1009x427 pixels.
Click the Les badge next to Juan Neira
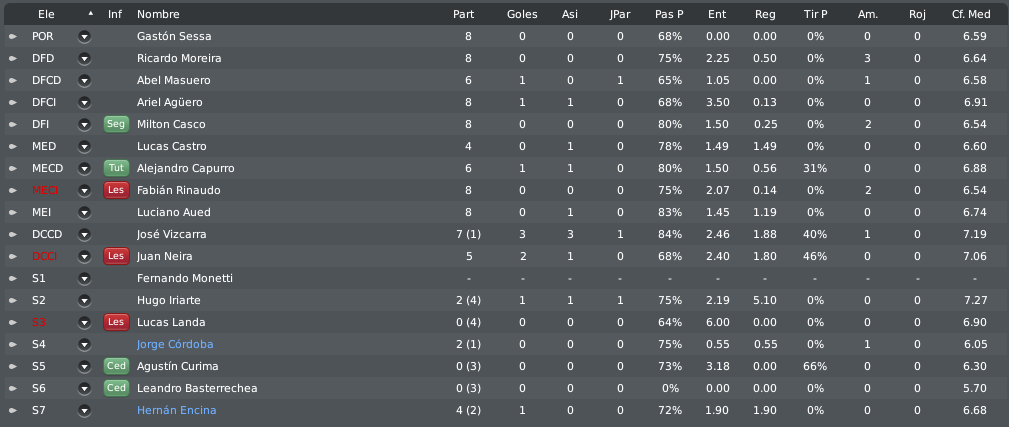[116, 256]
